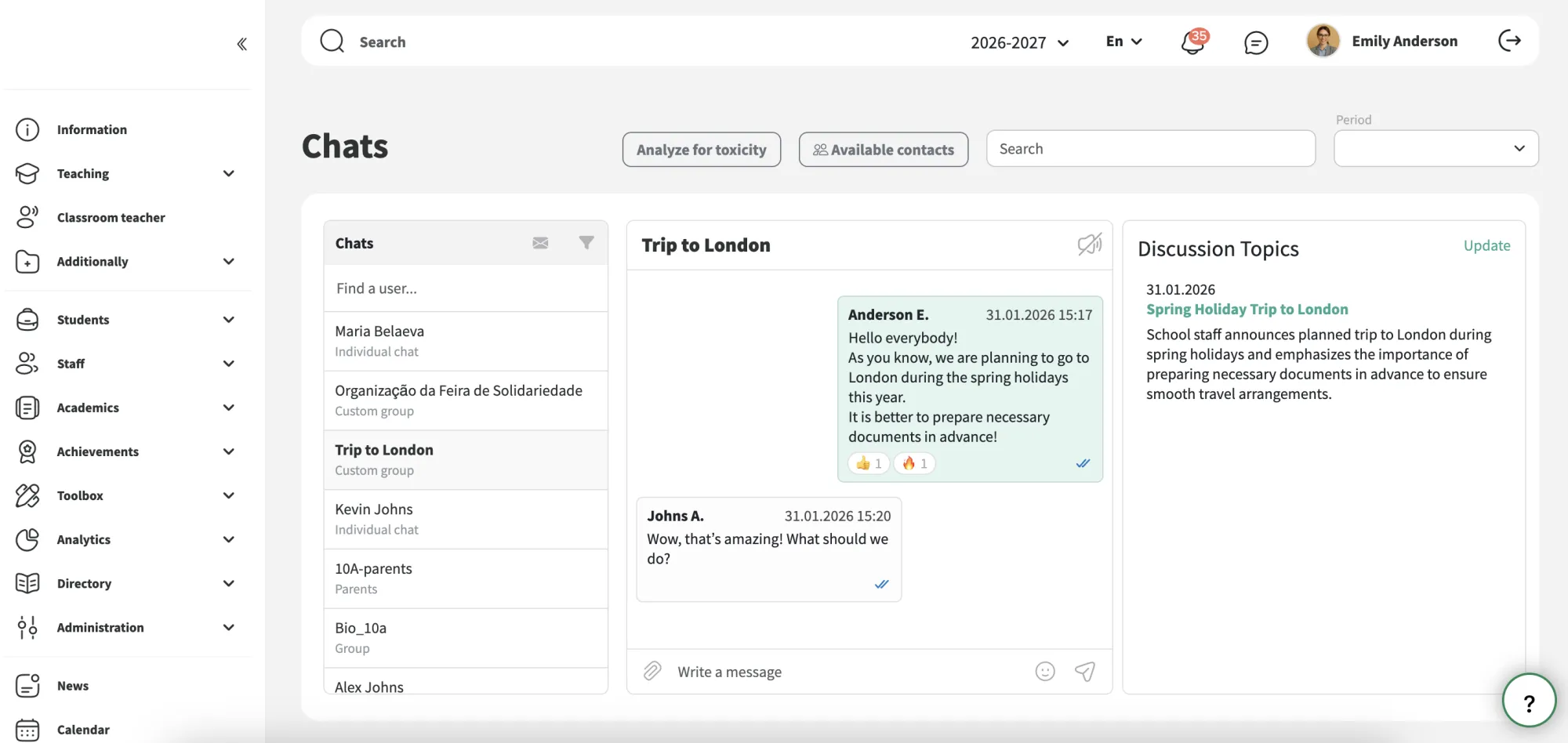Expand the Teaching menu chevron
Image resolution: width=1568 pixels, height=743 pixels.
(229, 173)
